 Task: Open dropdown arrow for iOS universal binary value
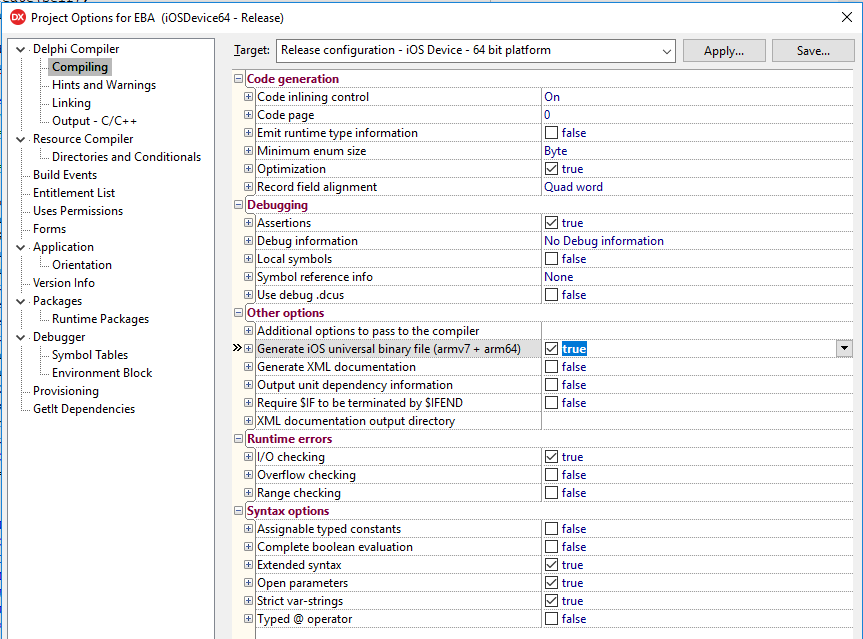pos(844,348)
